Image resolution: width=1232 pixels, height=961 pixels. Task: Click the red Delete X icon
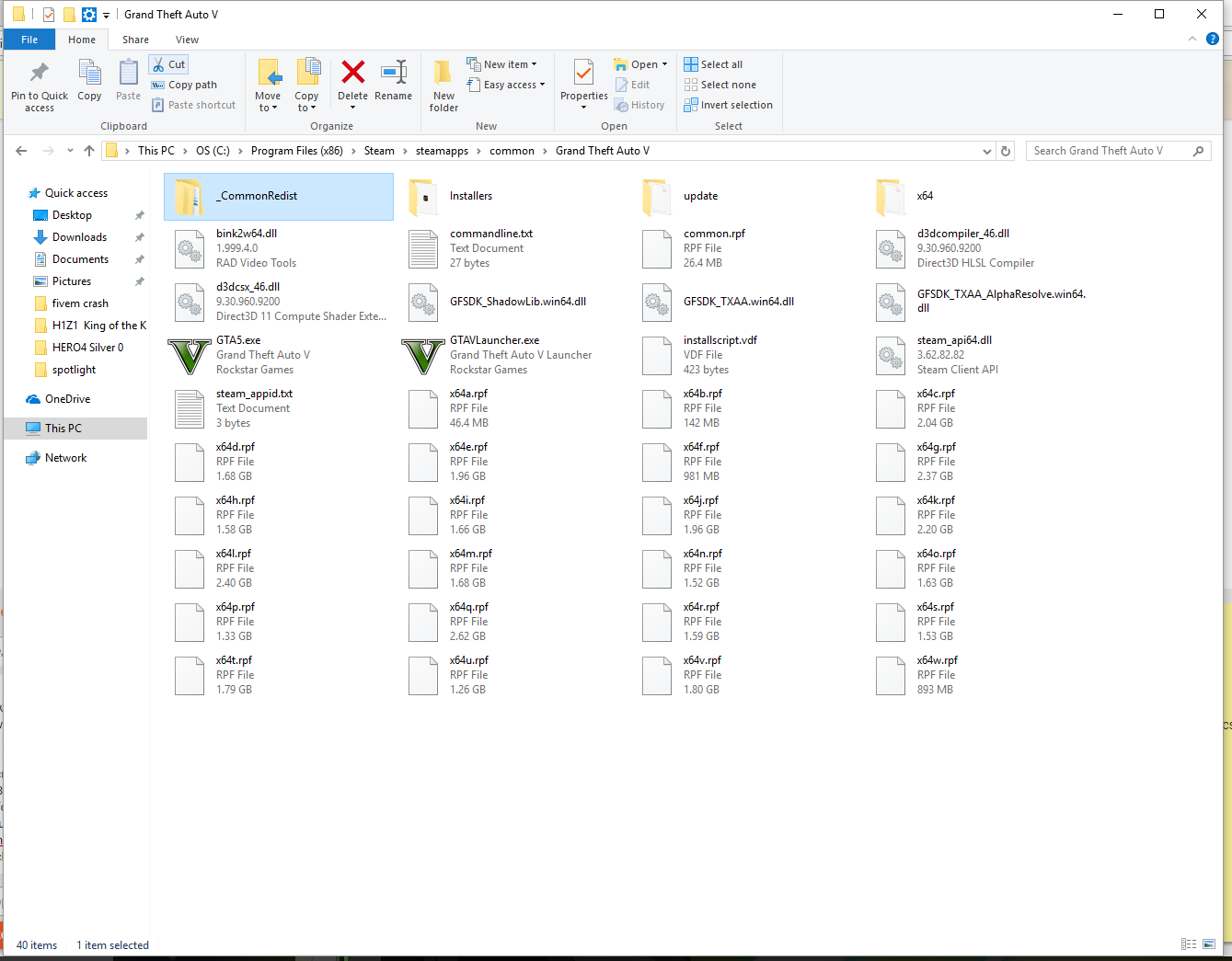352,72
